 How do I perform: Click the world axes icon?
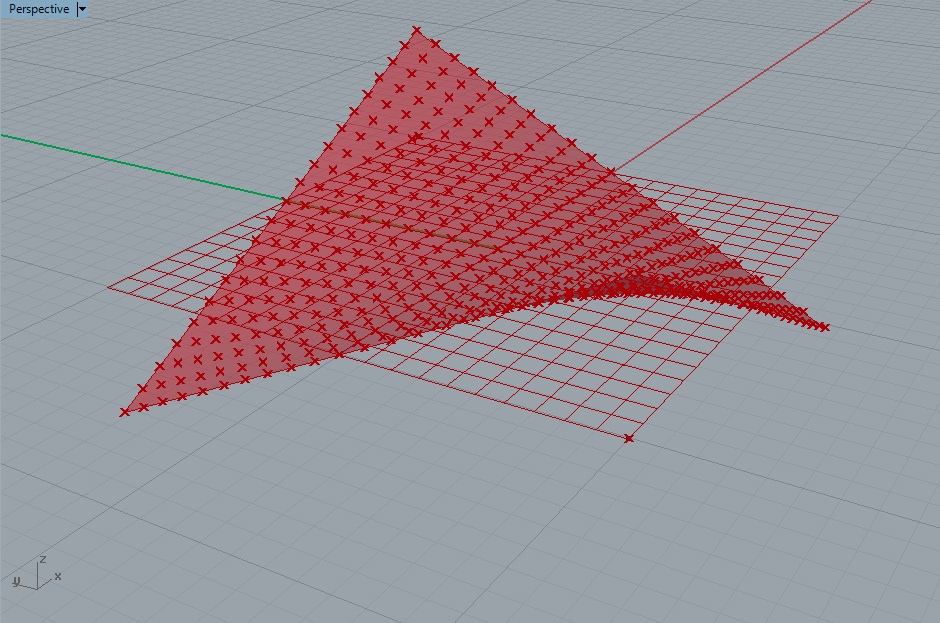pyautogui.click(x=37, y=573)
